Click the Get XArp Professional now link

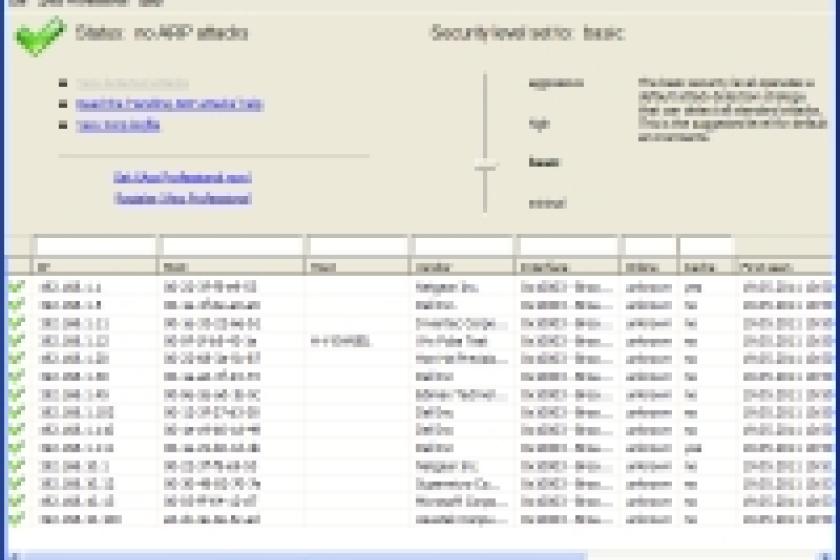(183, 177)
